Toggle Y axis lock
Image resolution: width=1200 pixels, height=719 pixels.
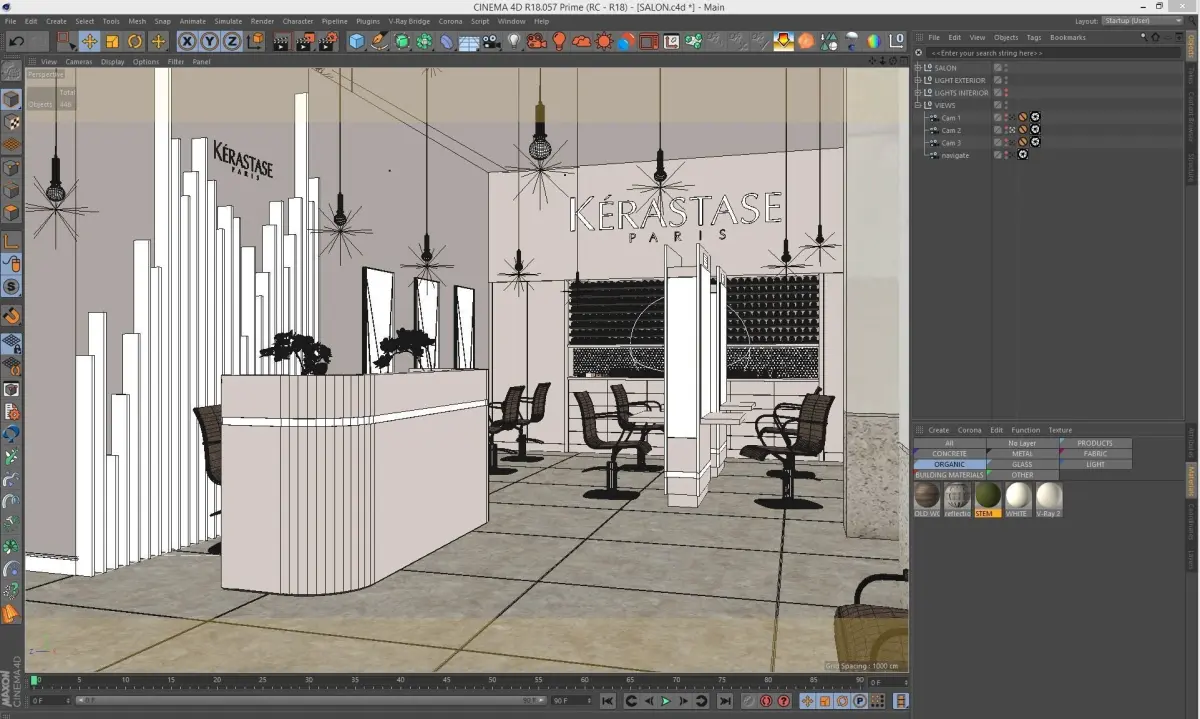pos(209,41)
